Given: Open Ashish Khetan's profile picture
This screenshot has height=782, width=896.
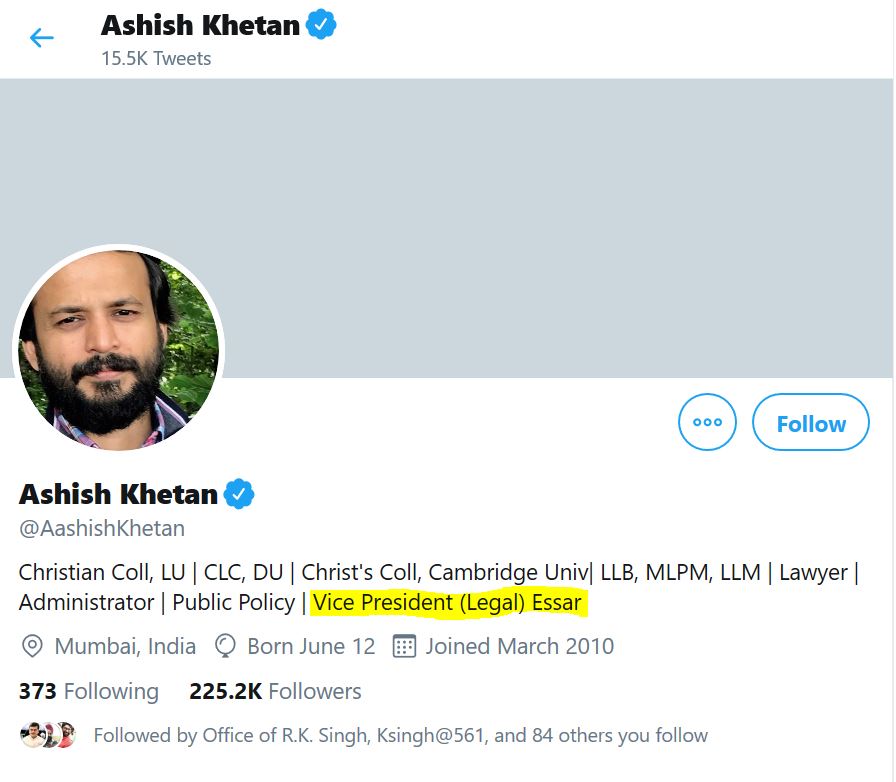Looking at the screenshot, I should pos(119,350).
